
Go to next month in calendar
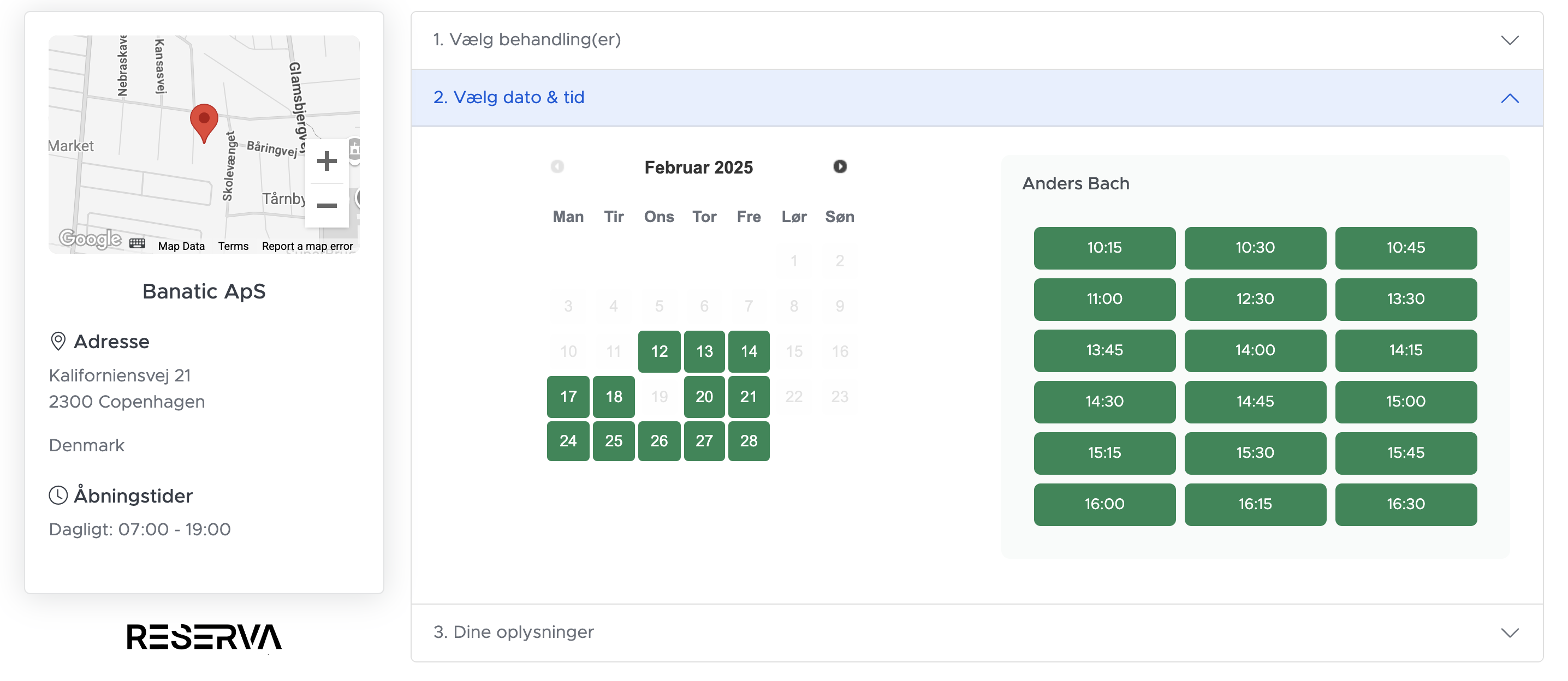point(839,166)
